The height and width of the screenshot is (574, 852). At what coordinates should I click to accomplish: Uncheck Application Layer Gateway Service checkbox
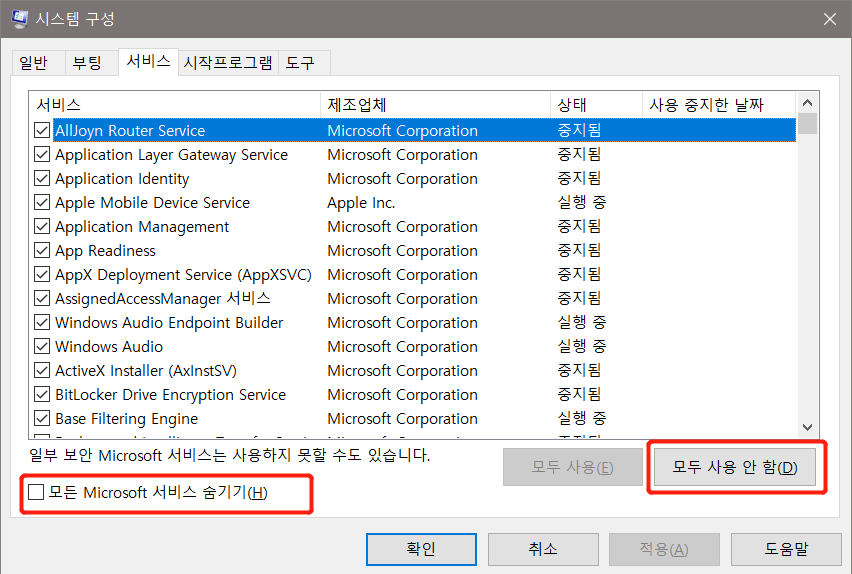click(x=42, y=154)
